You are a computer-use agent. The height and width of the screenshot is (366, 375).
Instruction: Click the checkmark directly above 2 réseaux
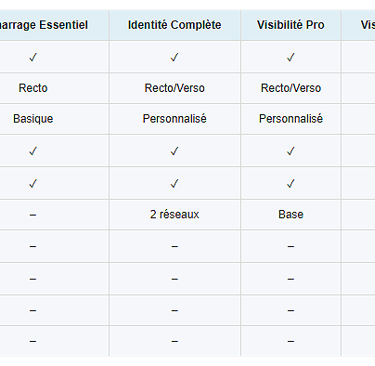pyautogui.click(x=174, y=183)
